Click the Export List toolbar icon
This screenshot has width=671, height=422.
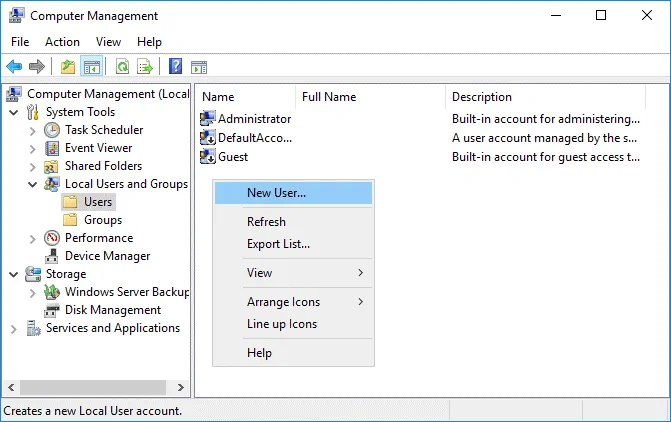[145, 67]
